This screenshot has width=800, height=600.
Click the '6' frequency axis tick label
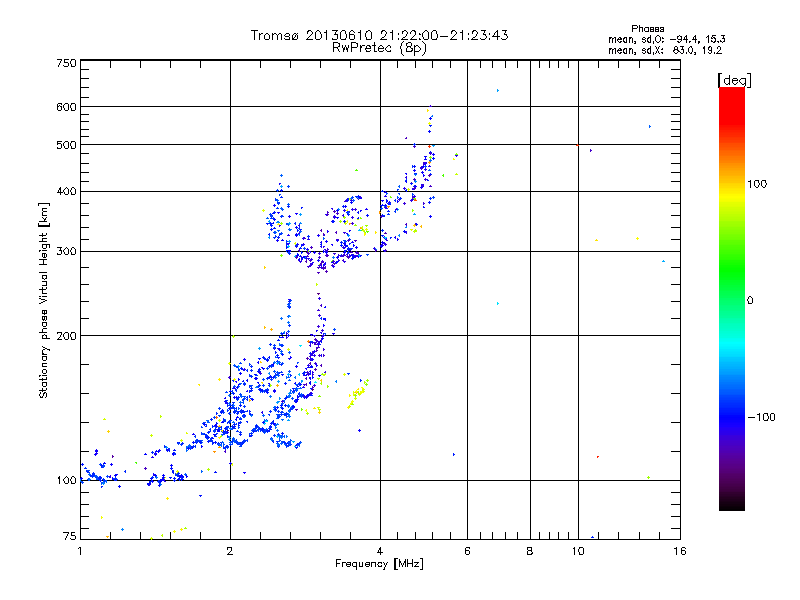pyautogui.click(x=467, y=551)
